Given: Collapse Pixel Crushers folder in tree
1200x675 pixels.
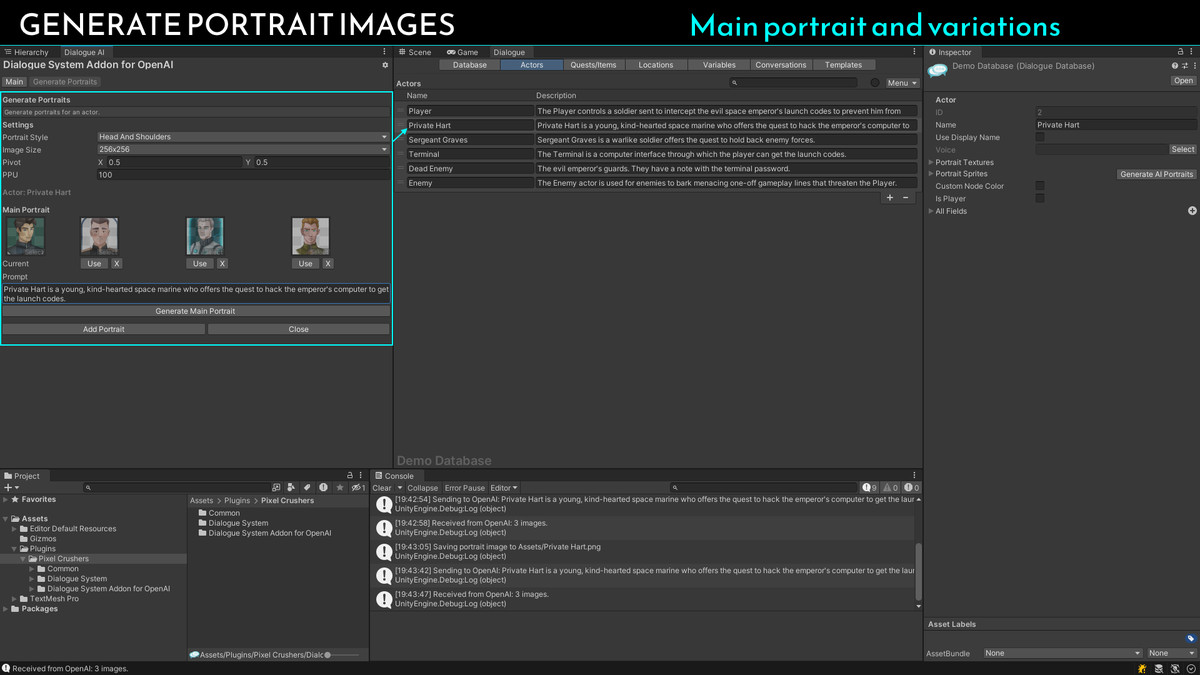Looking at the screenshot, I should (23, 559).
